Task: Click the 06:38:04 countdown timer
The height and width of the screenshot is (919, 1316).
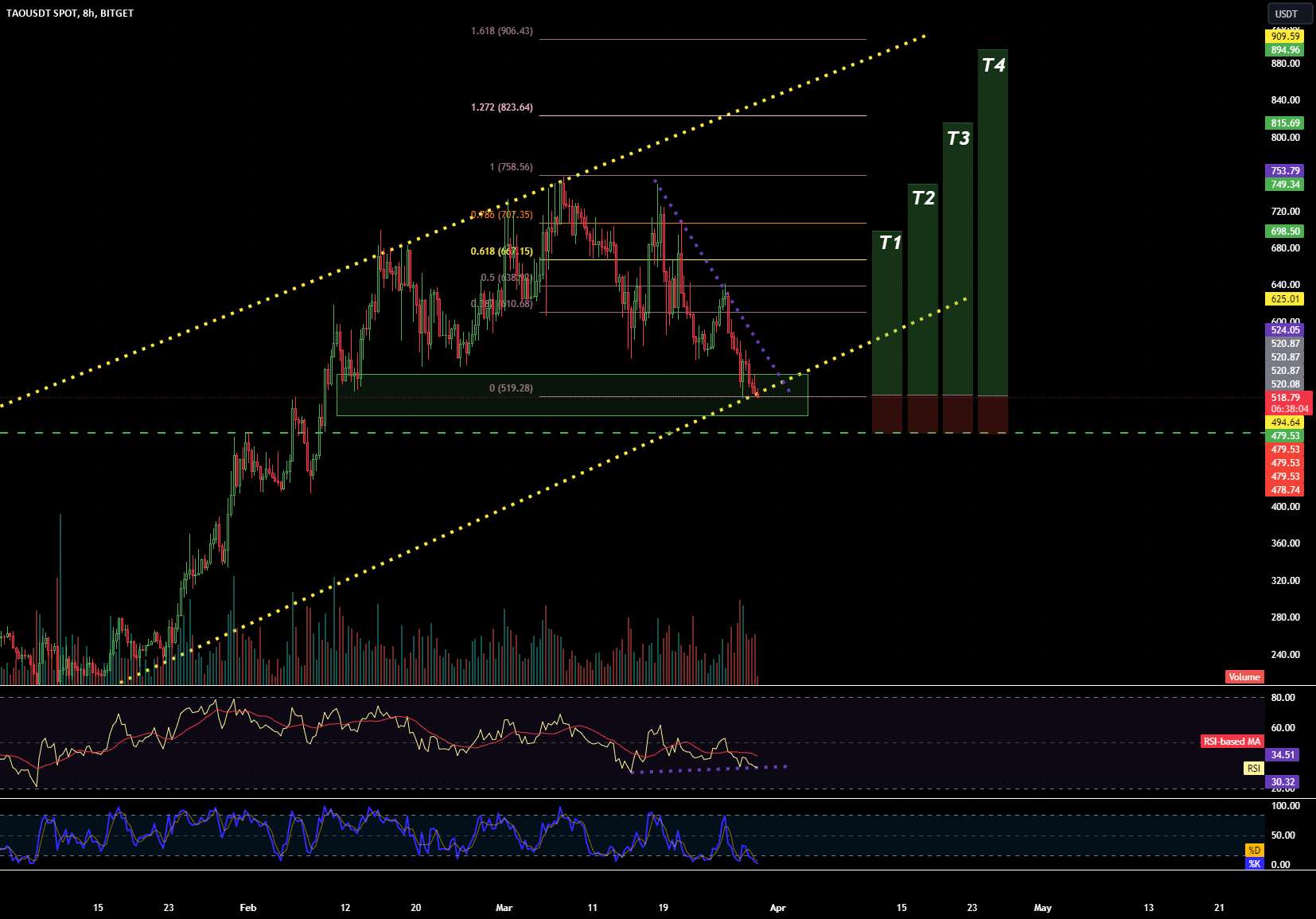Action: 1289,409
